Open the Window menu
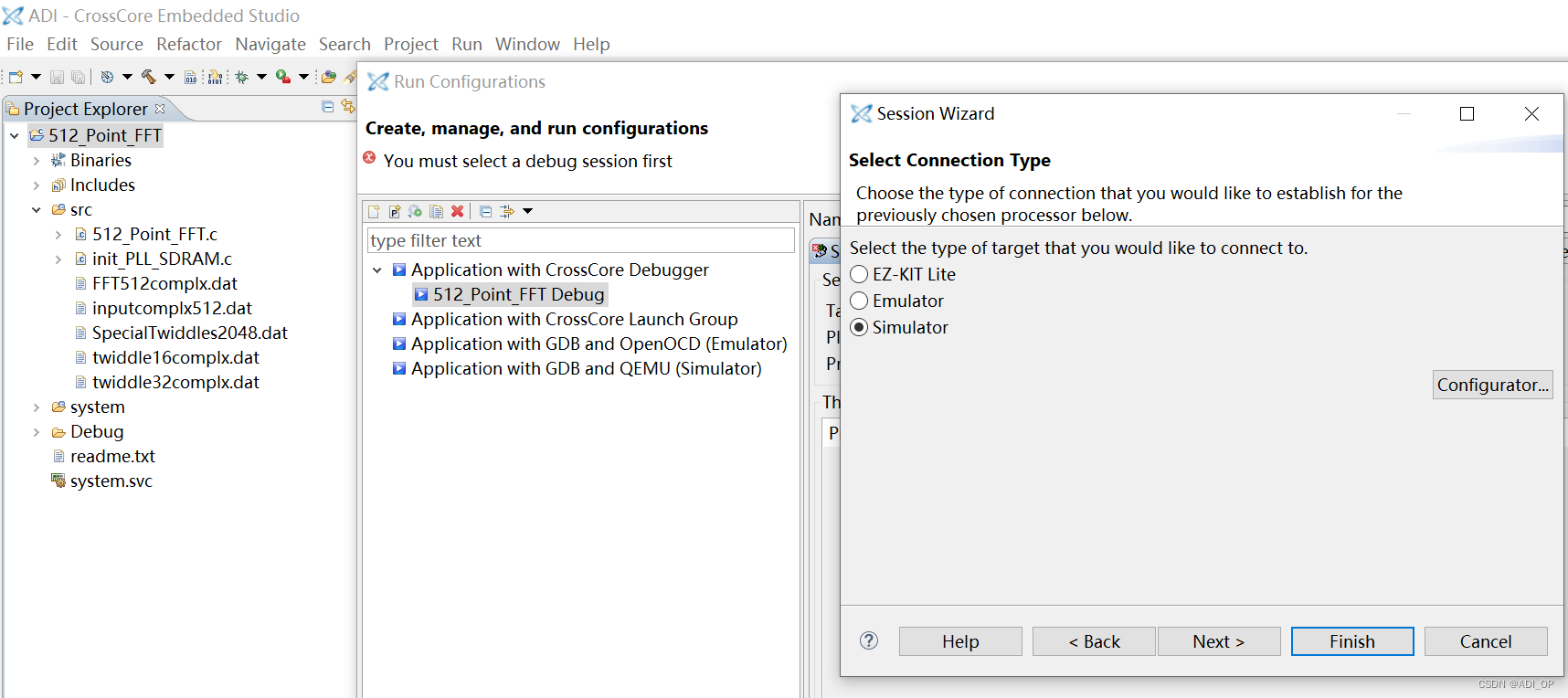1568x698 pixels. pos(527,44)
